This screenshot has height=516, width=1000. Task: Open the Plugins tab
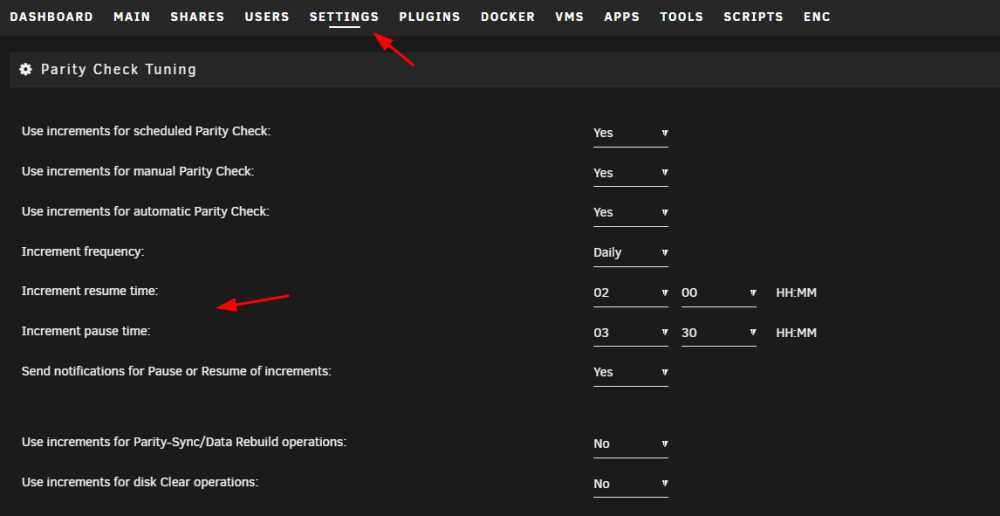tap(430, 17)
